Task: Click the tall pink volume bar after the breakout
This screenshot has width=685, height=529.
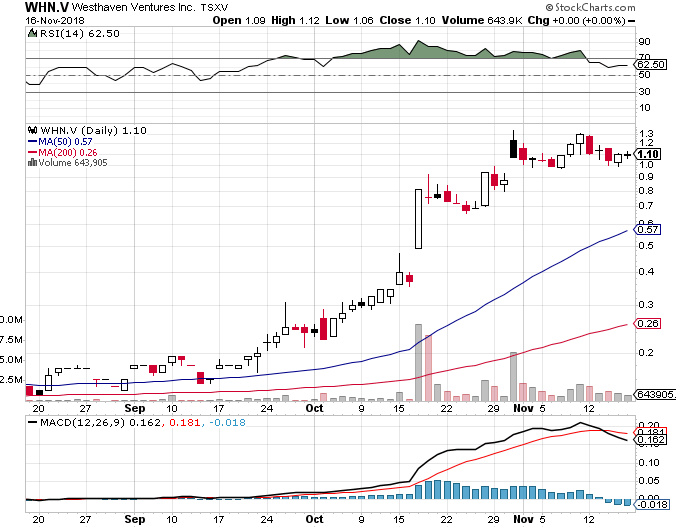Action: (x=428, y=368)
